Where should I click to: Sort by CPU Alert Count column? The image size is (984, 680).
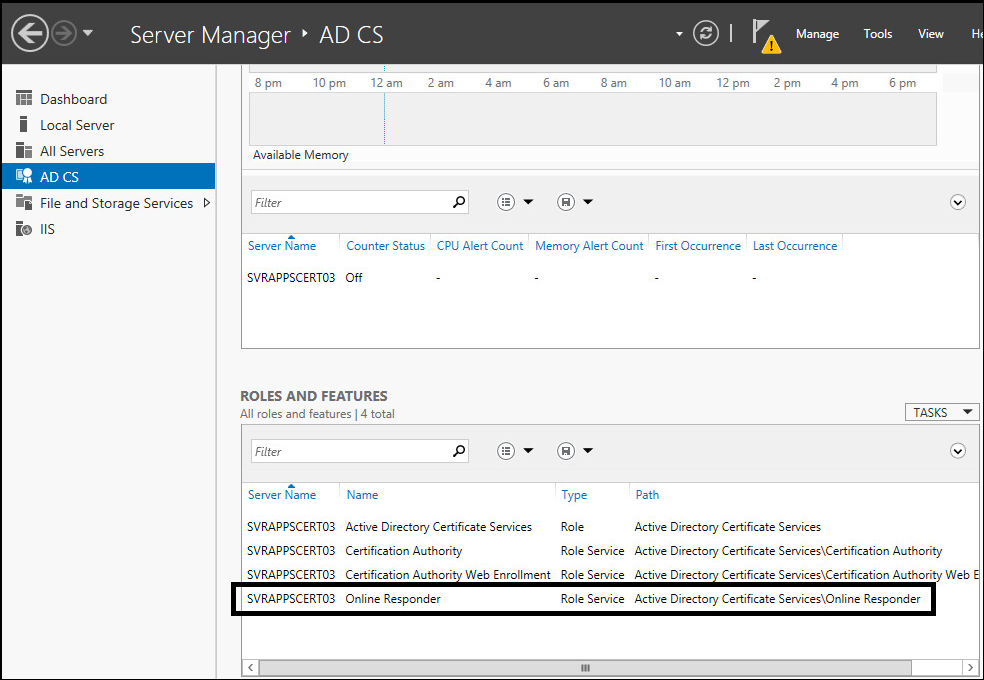click(x=479, y=246)
